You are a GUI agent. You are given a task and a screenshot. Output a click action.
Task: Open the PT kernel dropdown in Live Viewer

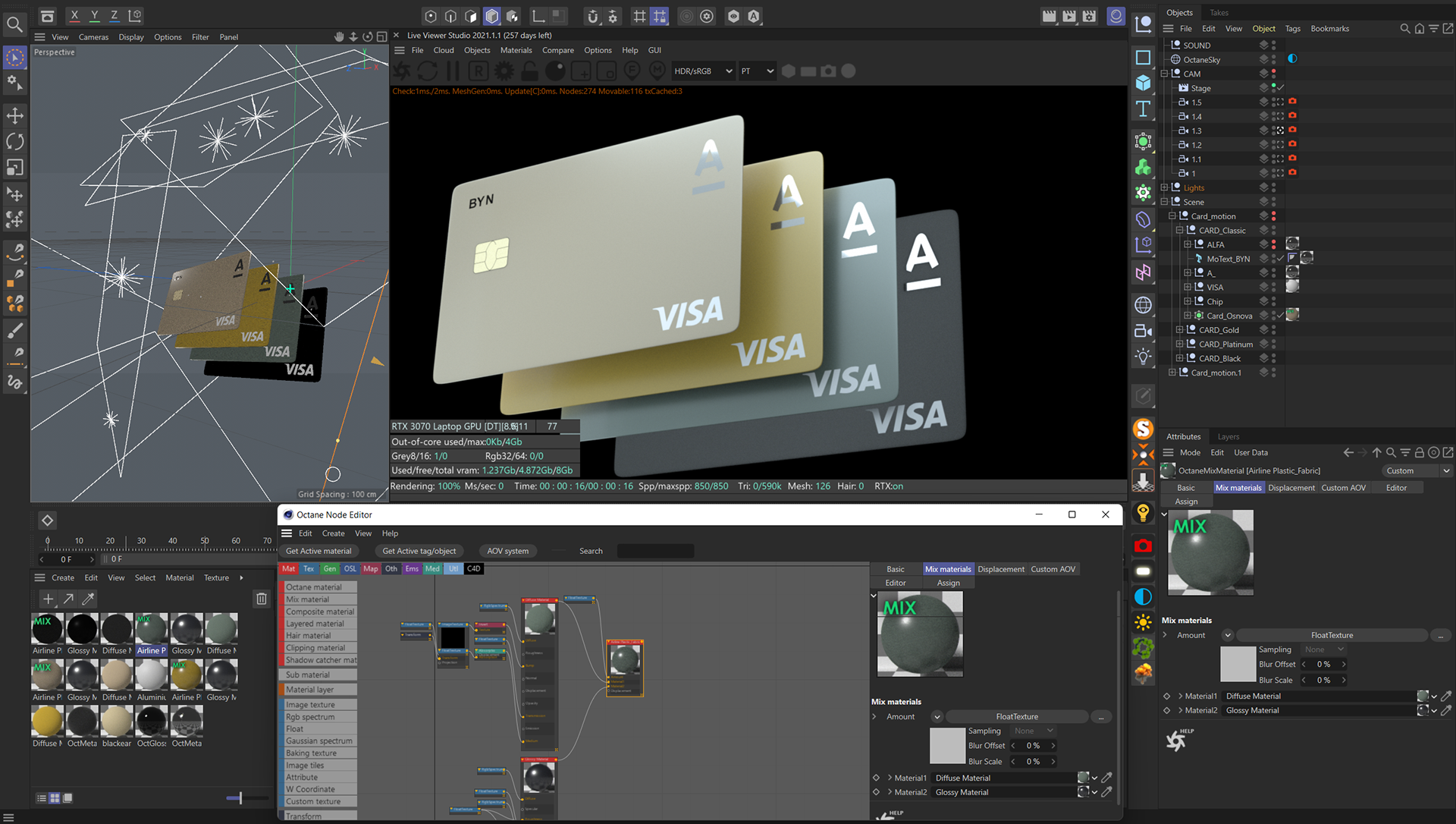coord(757,71)
